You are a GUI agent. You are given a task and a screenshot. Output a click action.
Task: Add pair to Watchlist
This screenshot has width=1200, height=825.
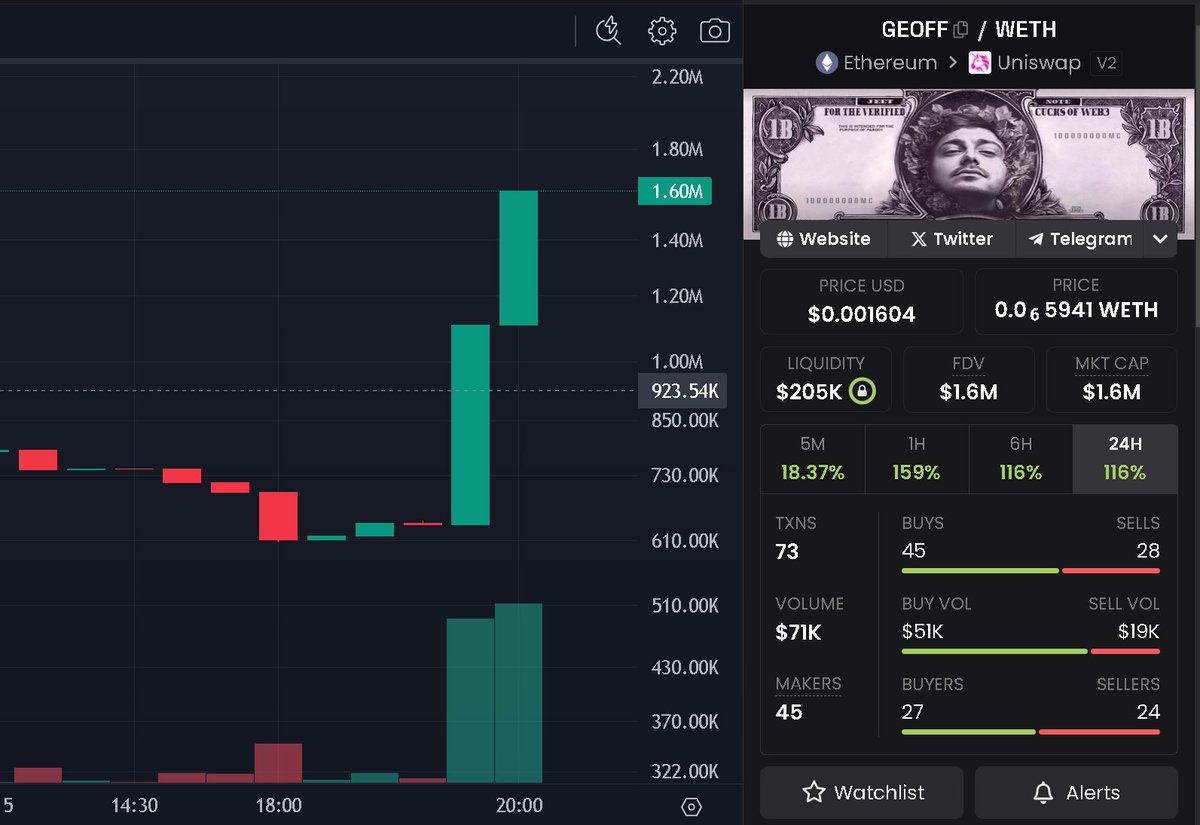click(862, 793)
